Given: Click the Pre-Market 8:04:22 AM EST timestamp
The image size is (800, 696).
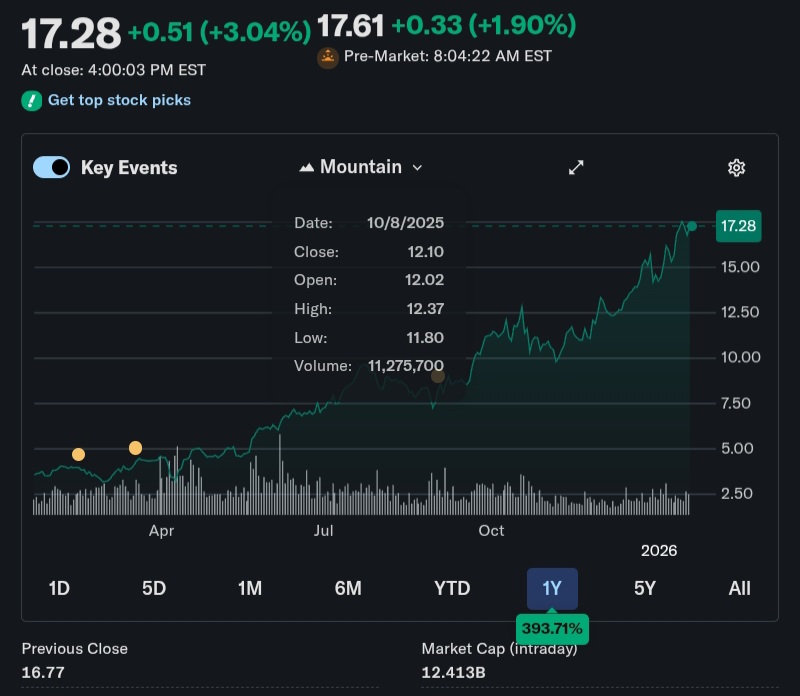Looking at the screenshot, I should point(447,56).
